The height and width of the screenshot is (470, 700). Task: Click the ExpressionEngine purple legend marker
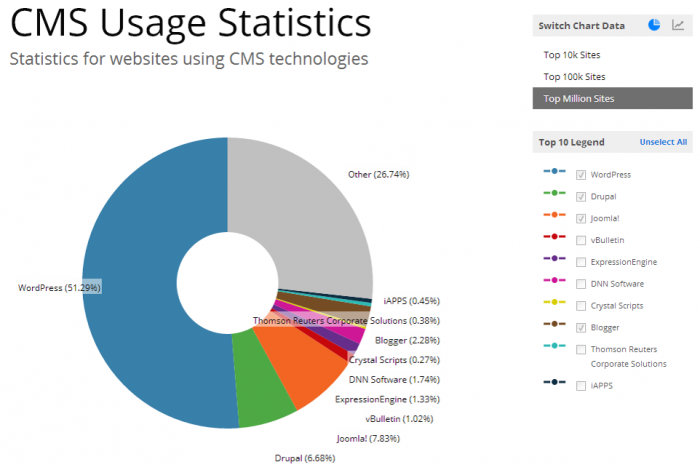click(x=554, y=258)
